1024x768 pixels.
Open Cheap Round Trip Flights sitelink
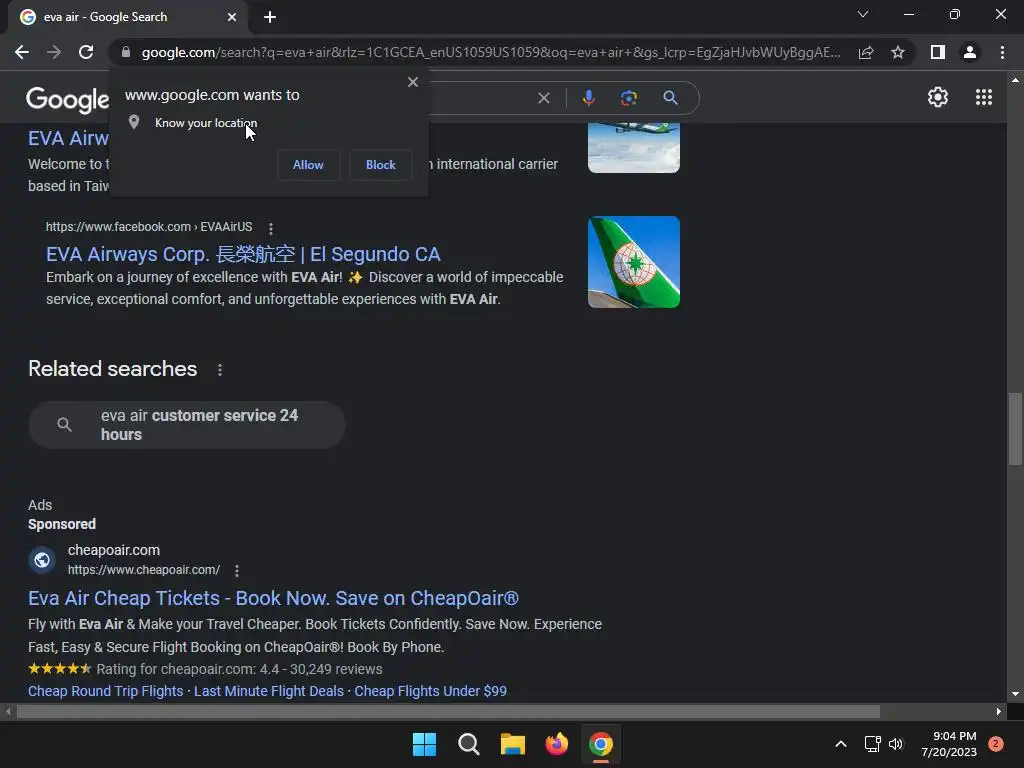[106, 691]
